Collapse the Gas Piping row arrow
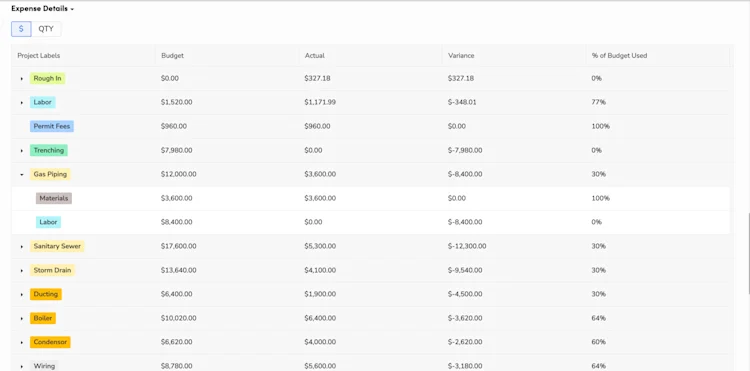Viewport: 750px width, 371px height. [x=22, y=175]
